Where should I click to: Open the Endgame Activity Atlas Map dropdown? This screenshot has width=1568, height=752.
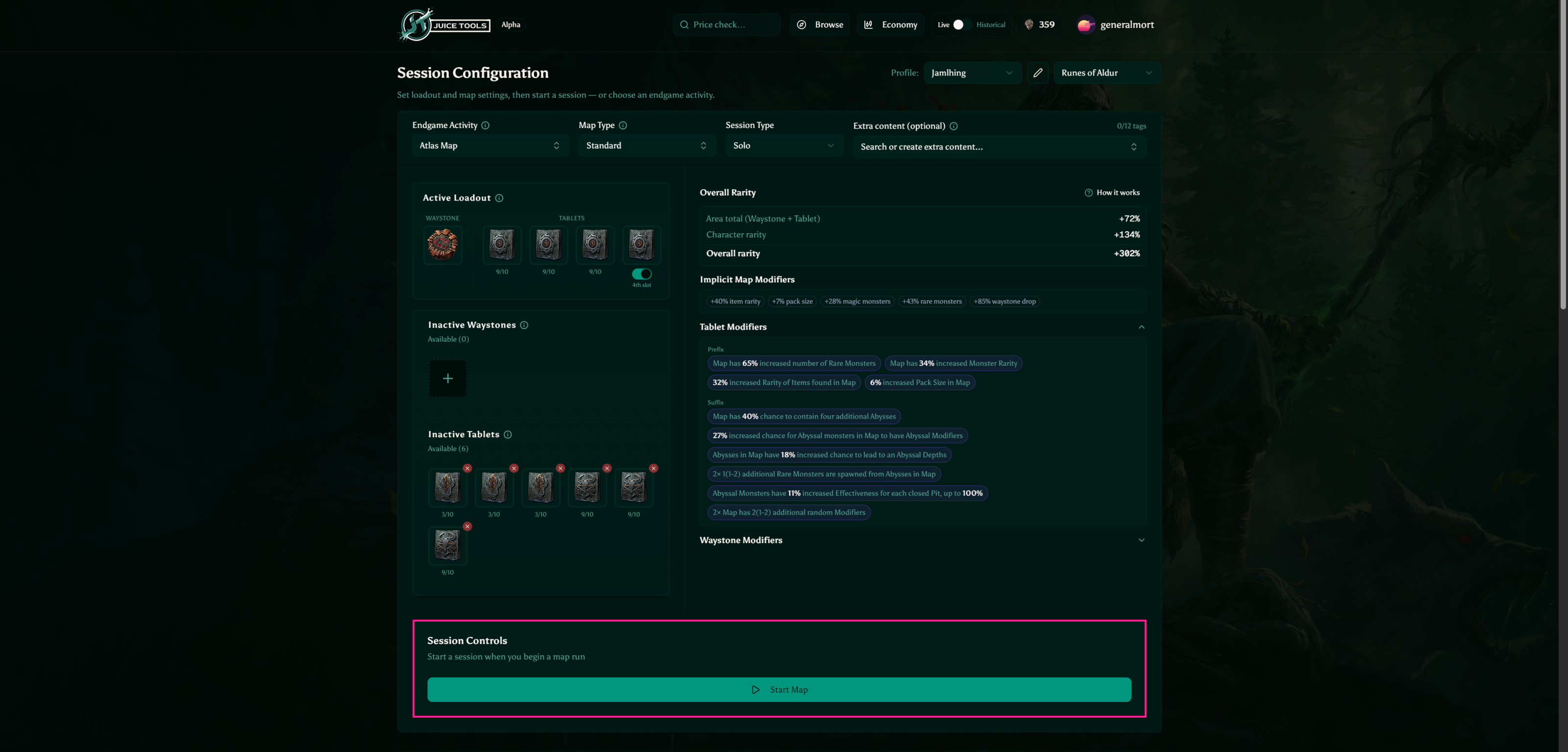[x=490, y=146]
